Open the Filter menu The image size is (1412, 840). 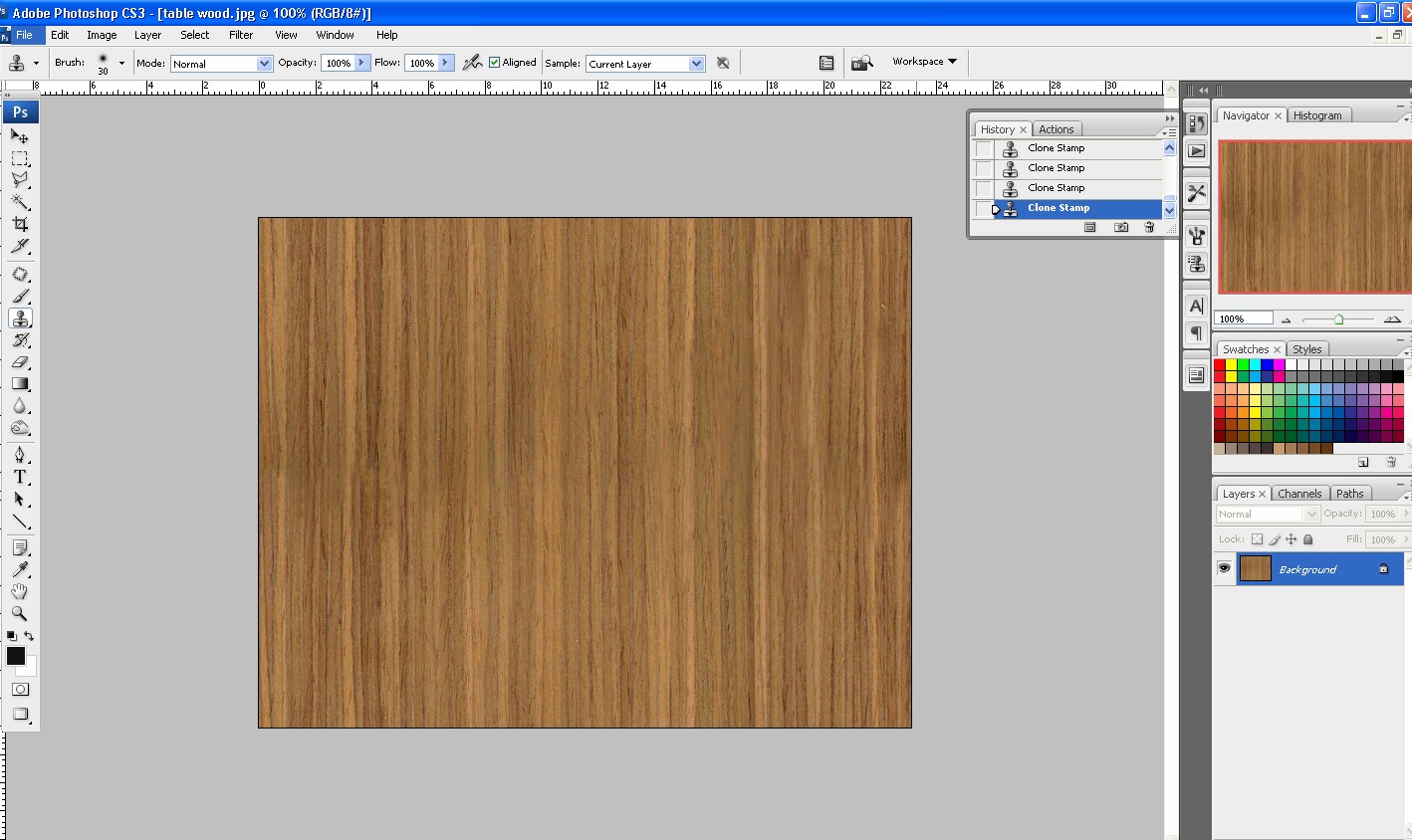pos(241,35)
